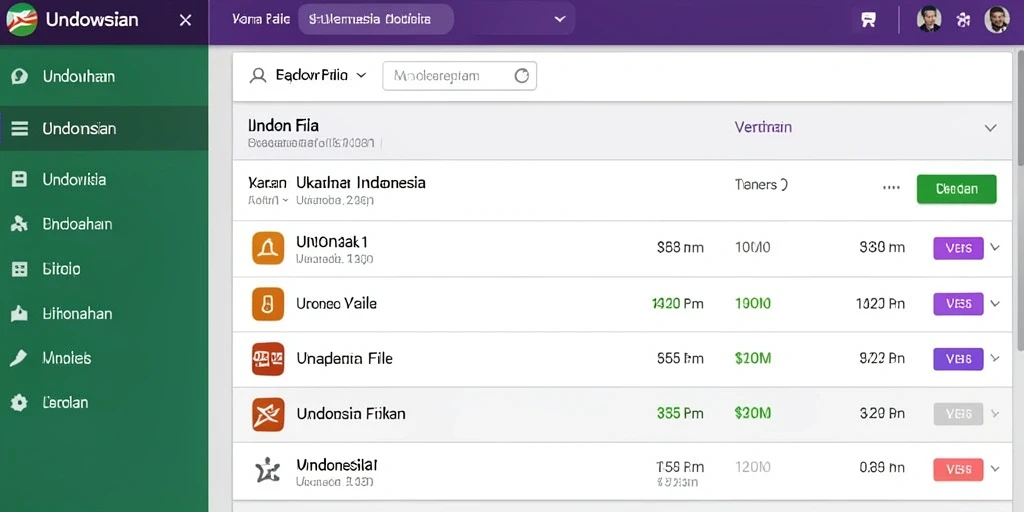1024x512 pixels.
Task: Click the green Clbedan button
Action: [x=957, y=189]
